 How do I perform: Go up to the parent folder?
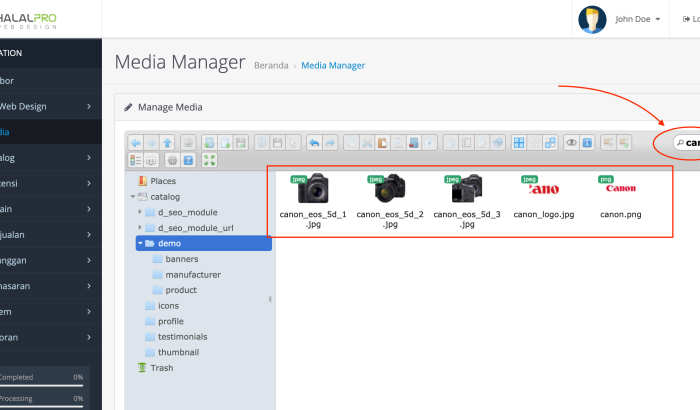(167, 143)
